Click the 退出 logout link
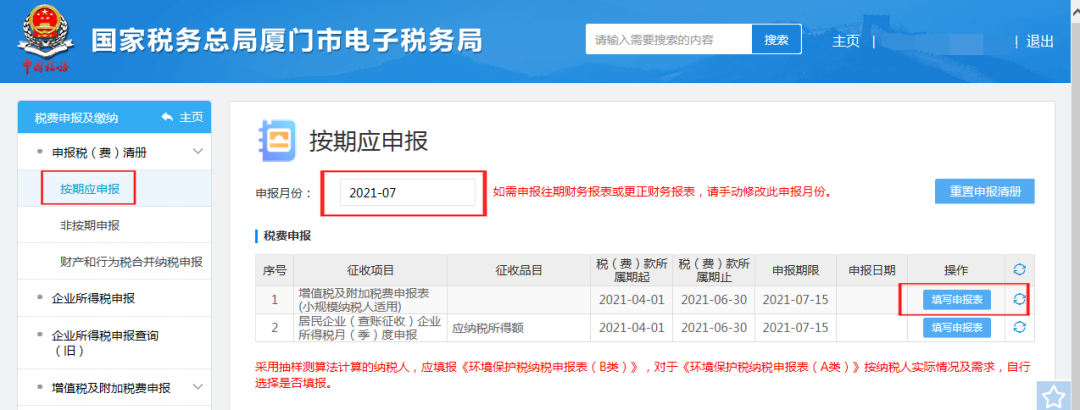The width and height of the screenshot is (1080, 410). pyautogui.click(x=1040, y=41)
